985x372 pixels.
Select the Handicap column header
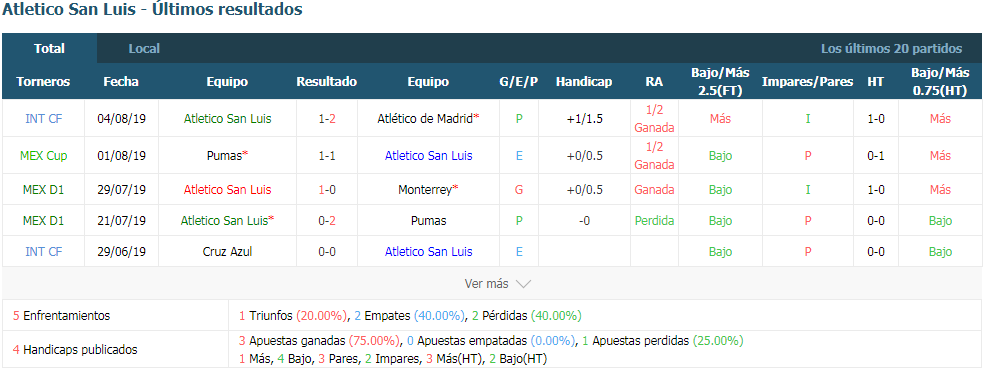coord(584,82)
